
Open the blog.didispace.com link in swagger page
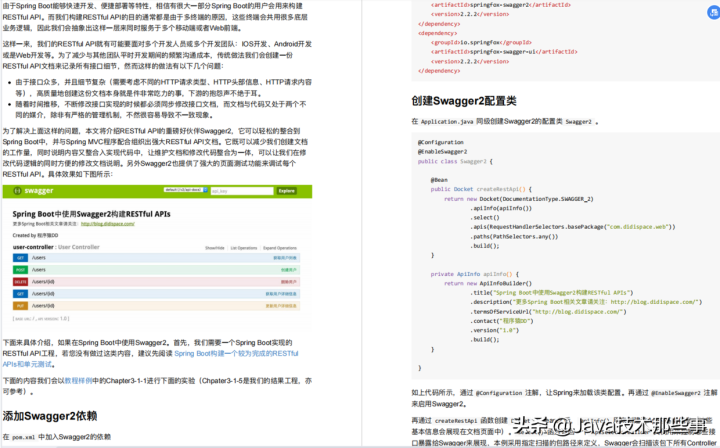[x=108, y=224]
